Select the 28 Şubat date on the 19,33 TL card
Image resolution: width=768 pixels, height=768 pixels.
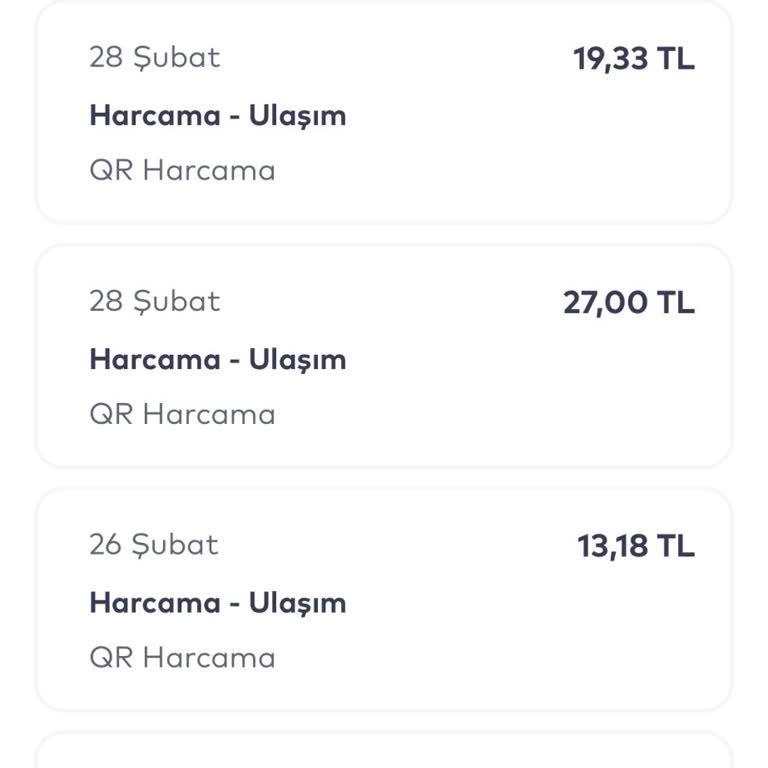(x=154, y=57)
